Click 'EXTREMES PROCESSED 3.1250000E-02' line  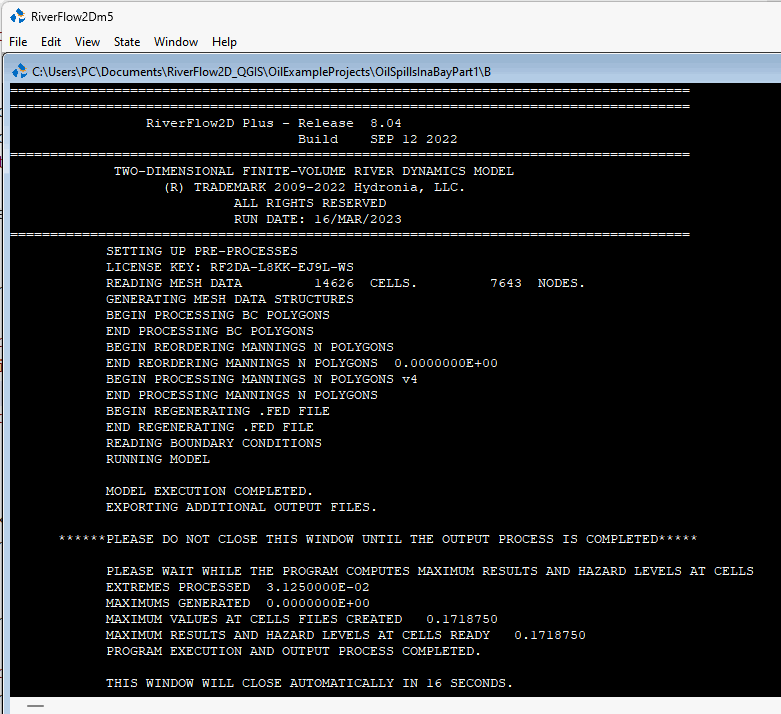(238, 587)
